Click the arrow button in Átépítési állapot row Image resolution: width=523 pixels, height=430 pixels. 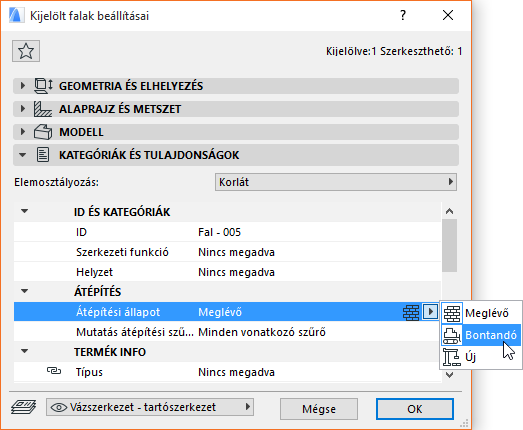pos(430,312)
